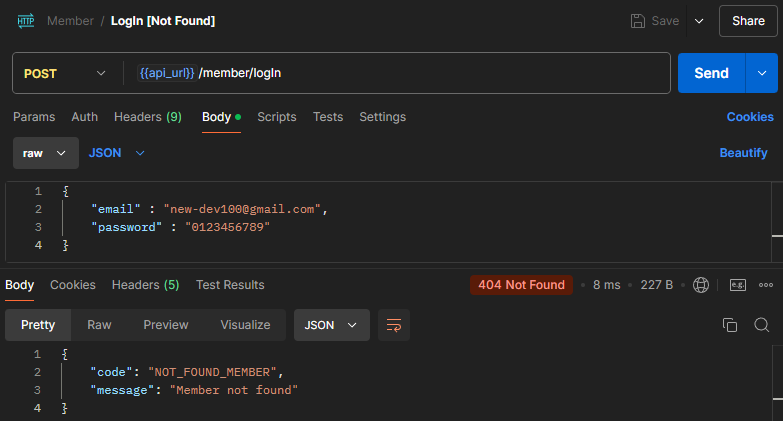Click the "0123456789" password value

[228, 227]
